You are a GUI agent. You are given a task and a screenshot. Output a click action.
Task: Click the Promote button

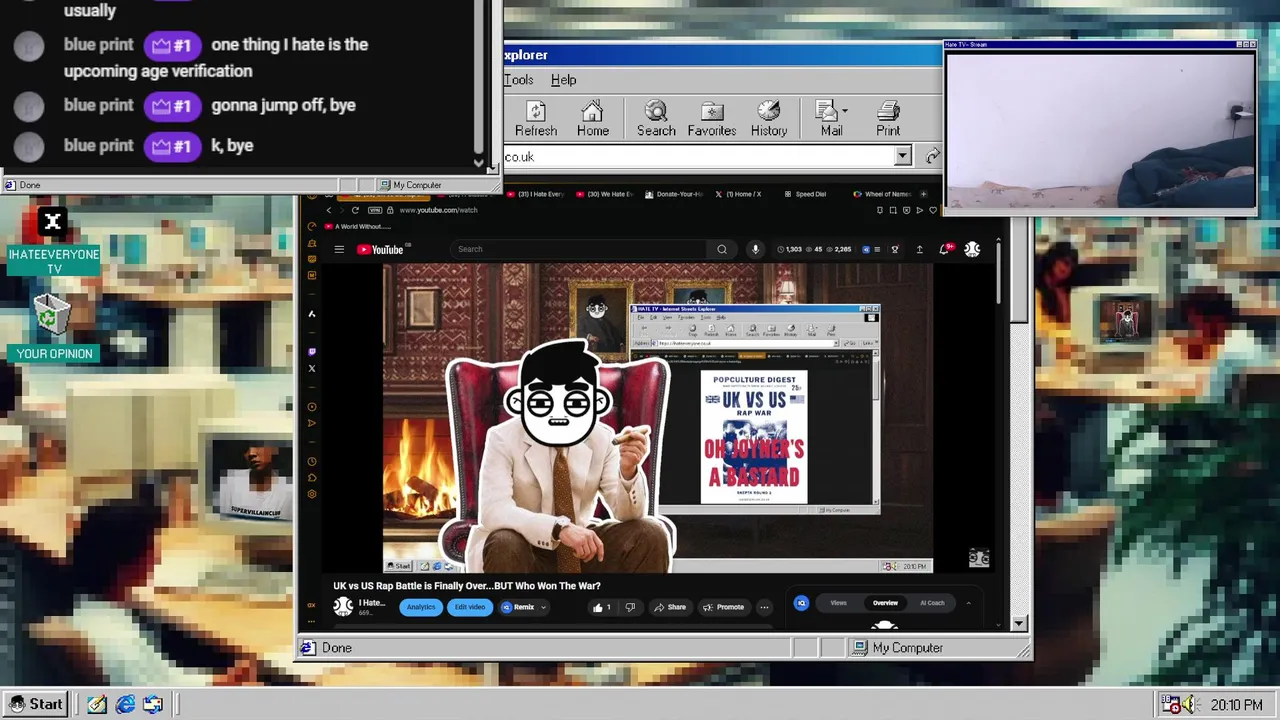coord(723,607)
